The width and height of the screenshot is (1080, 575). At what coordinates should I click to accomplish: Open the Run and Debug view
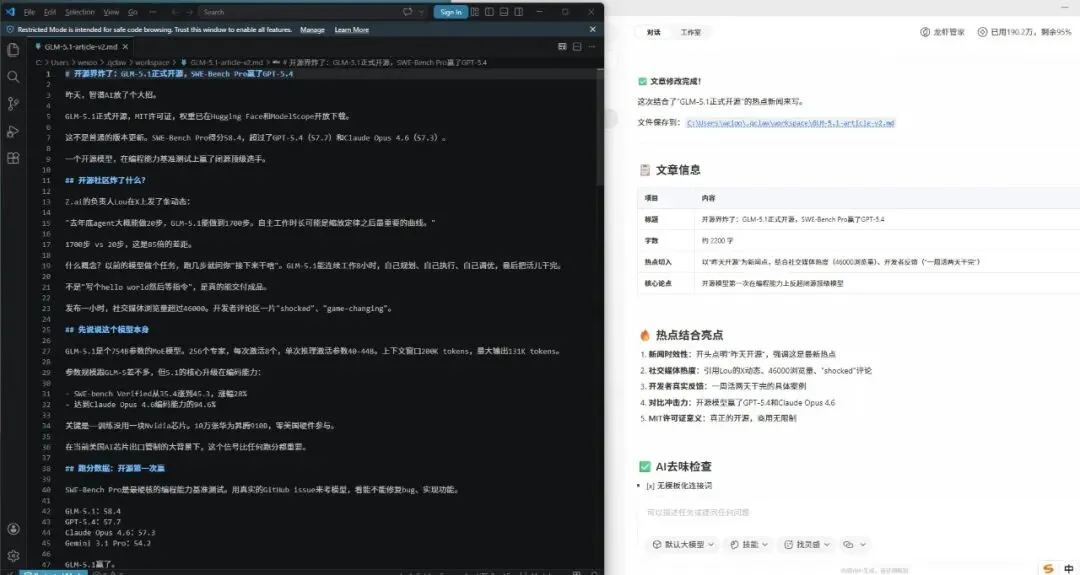(x=12, y=131)
